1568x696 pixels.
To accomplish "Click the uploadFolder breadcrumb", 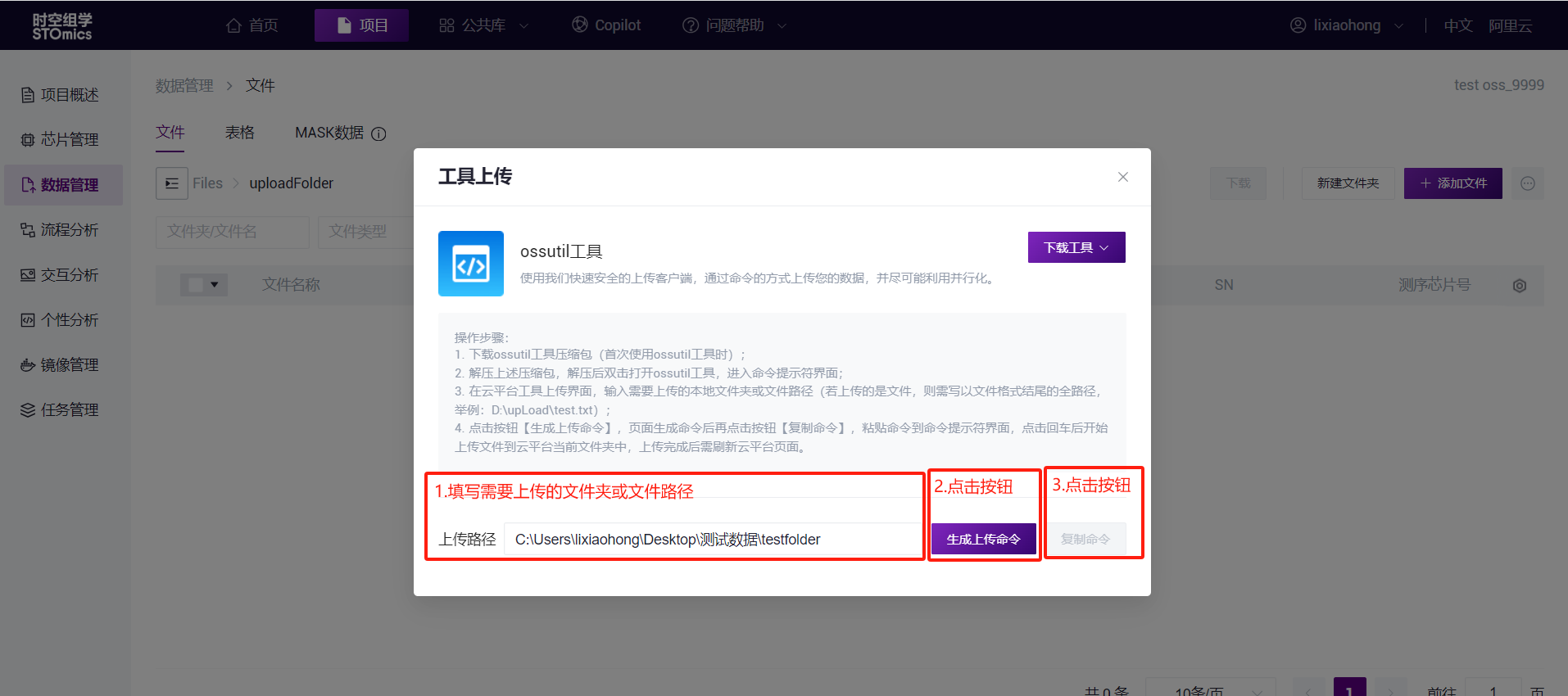I will coord(292,183).
